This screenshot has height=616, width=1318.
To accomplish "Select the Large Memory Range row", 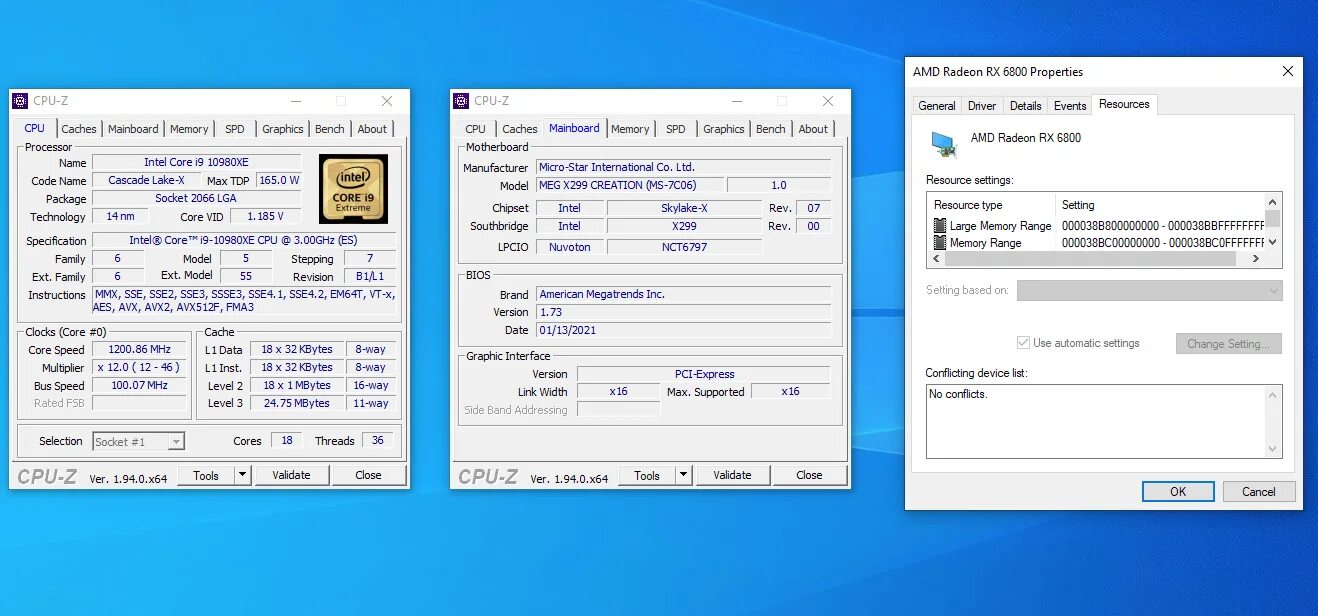I will [1097, 226].
